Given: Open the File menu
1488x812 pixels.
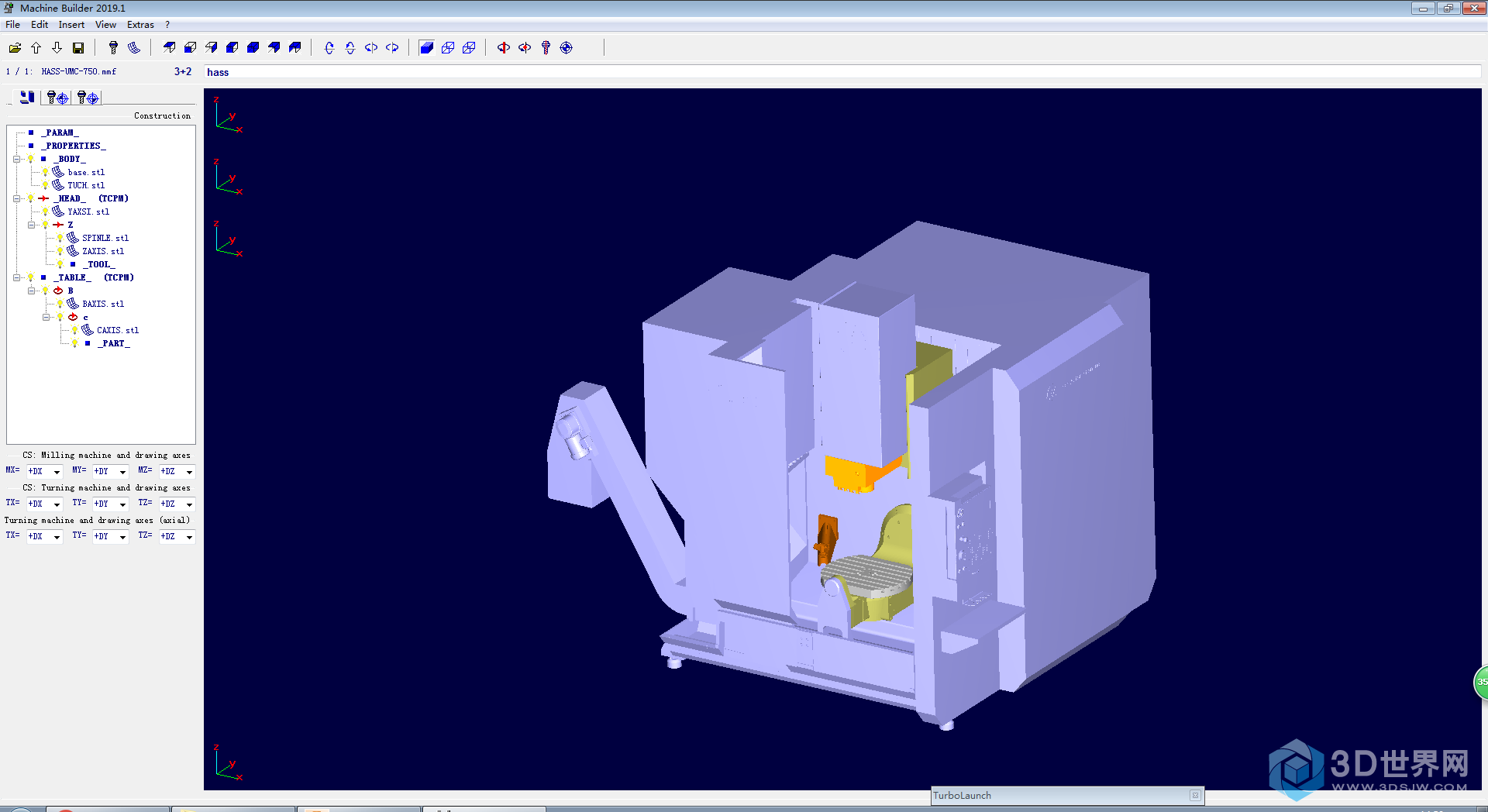Looking at the screenshot, I should [x=12, y=25].
